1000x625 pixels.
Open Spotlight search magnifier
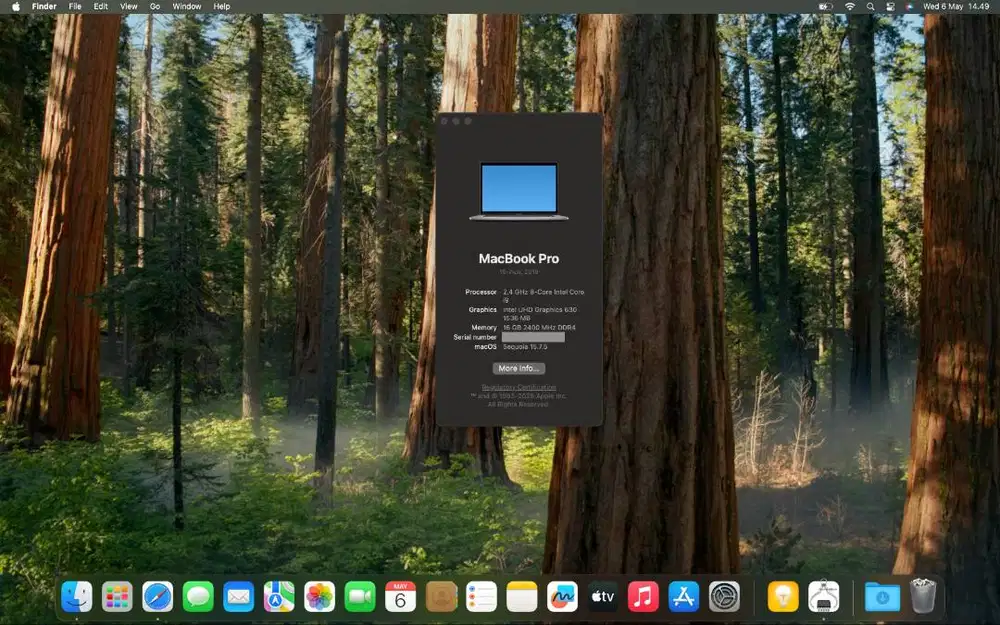tap(871, 6)
